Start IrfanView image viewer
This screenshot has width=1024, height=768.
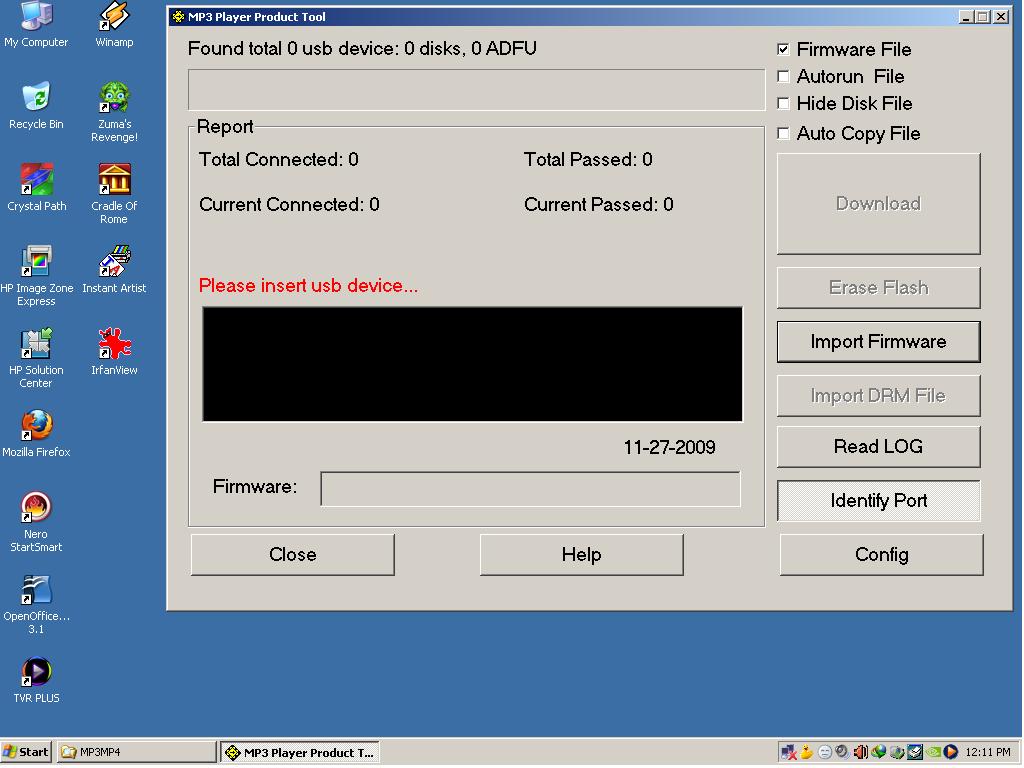pyautogui.click(x=113, y=345)
